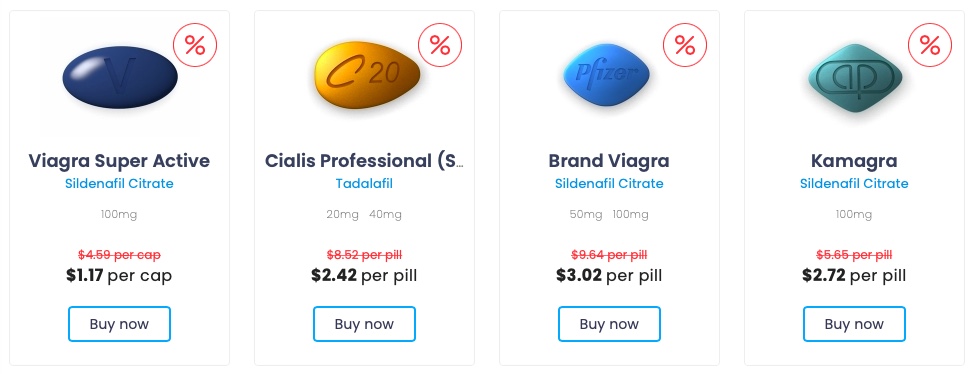Click the discount percent badge on Cialis Professional
This screenshot has height=374, width=976.
click(439, 45)
